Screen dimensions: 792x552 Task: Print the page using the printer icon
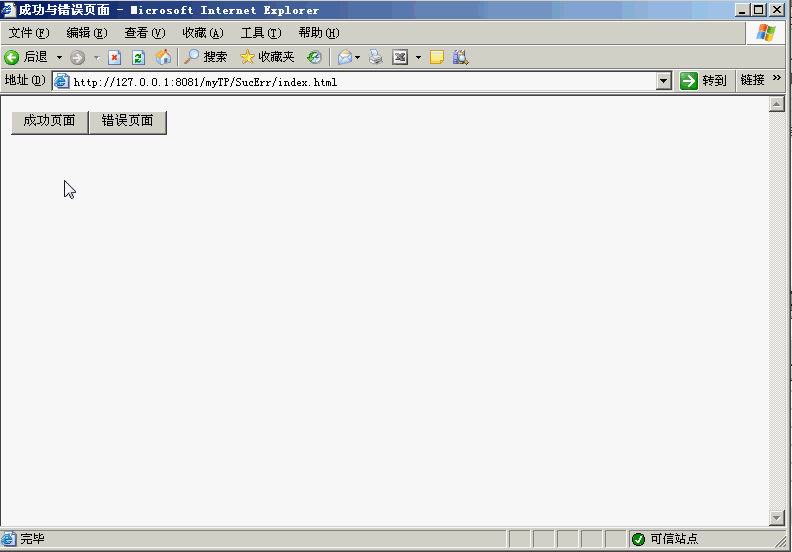[x=375, y=57]
